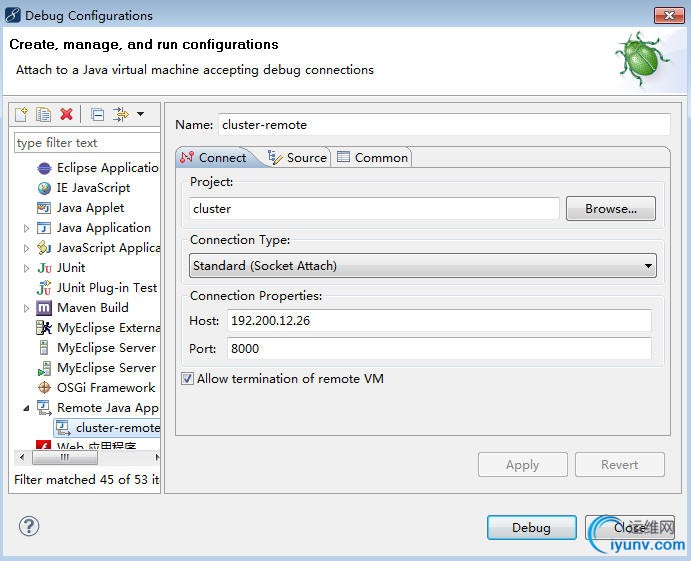The width and height of the screenshot is (691, 561).
Task: Switch to the Common tab
Action: pyautogui.click(x=372, y=158)
